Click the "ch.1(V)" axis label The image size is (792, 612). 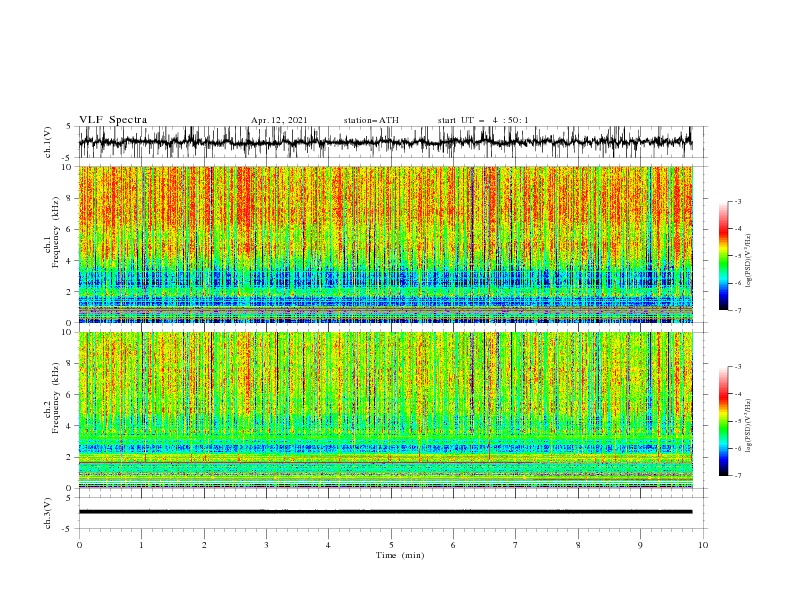(x=48, y=142)
